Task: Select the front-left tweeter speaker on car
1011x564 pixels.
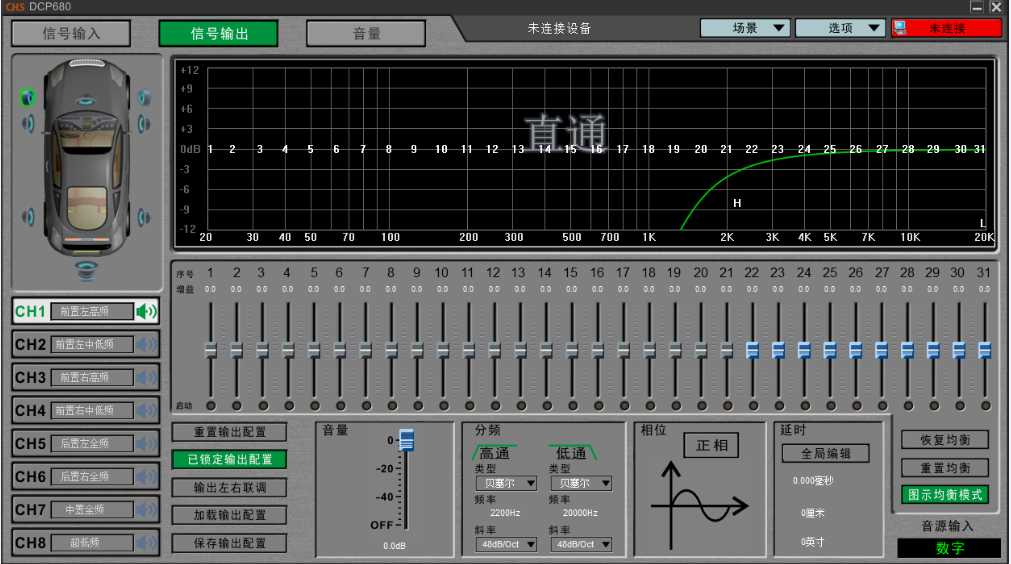Action: point(27,97)
